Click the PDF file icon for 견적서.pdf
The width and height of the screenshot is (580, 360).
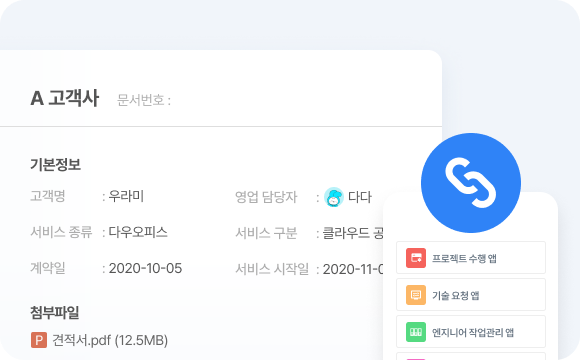(39, 340)
